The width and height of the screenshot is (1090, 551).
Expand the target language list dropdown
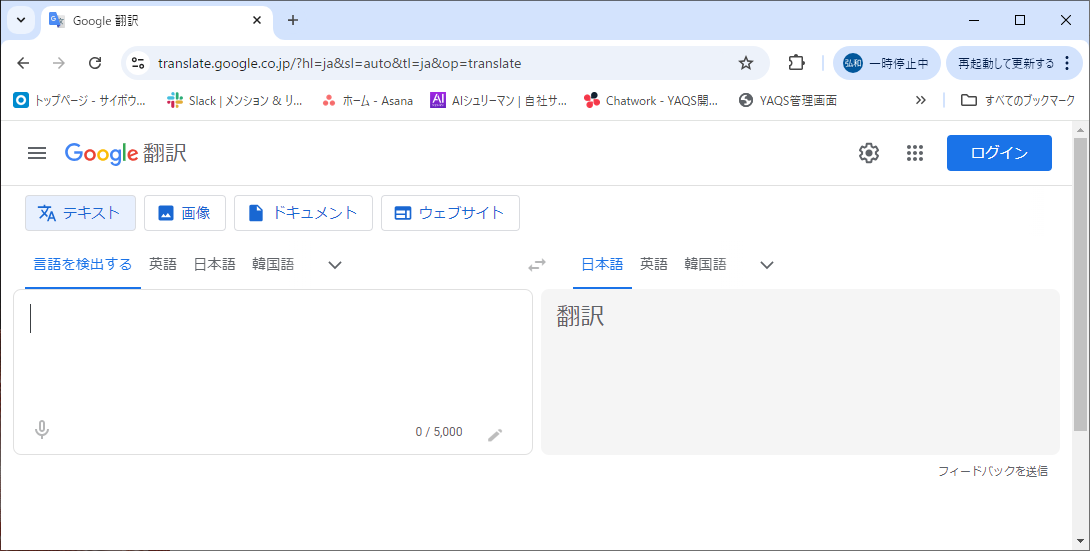(x=767, y=265)
